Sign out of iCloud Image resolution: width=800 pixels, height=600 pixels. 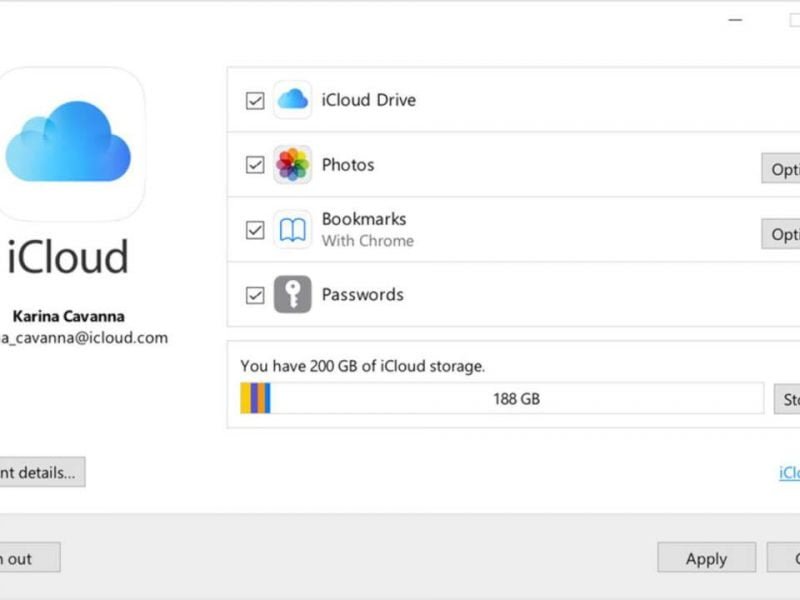[x=25, y=558]
